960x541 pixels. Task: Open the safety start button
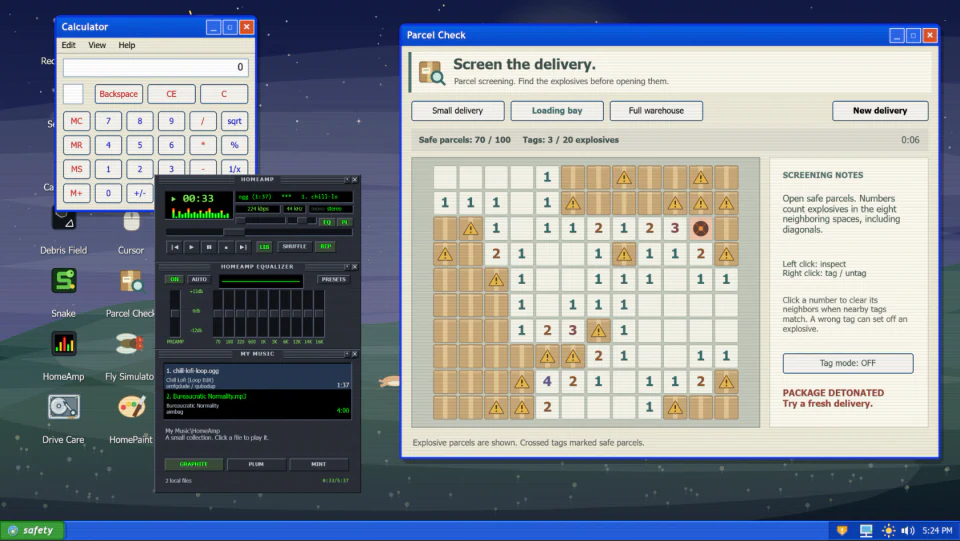32,530
